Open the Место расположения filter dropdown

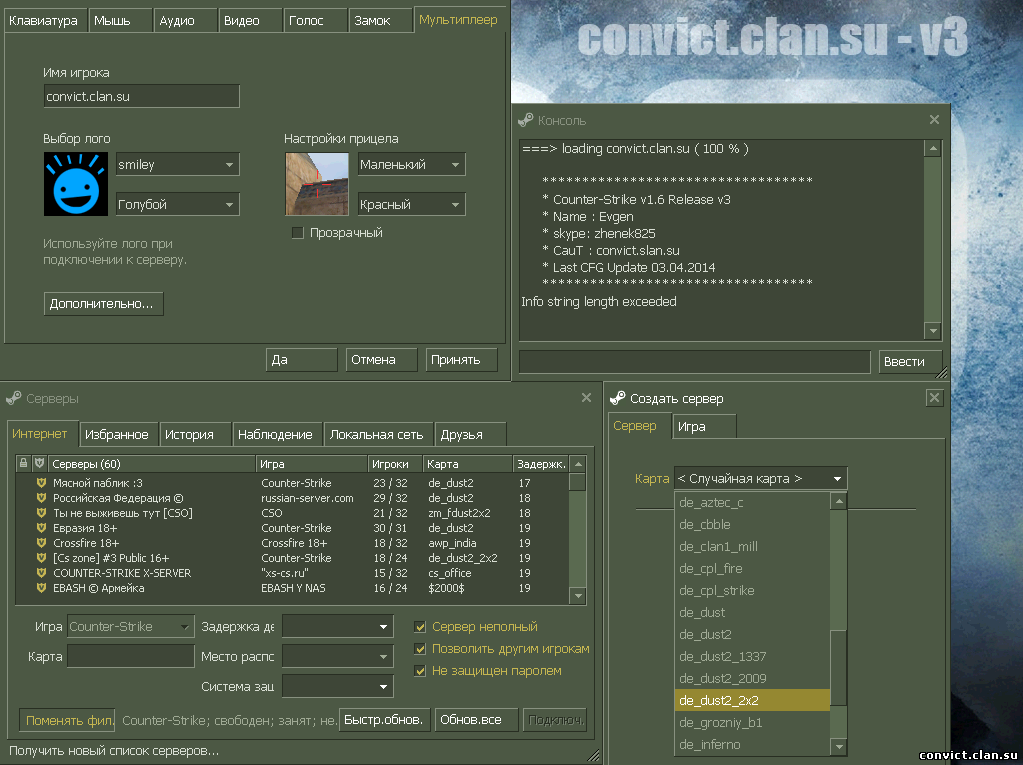coord(338,656)
